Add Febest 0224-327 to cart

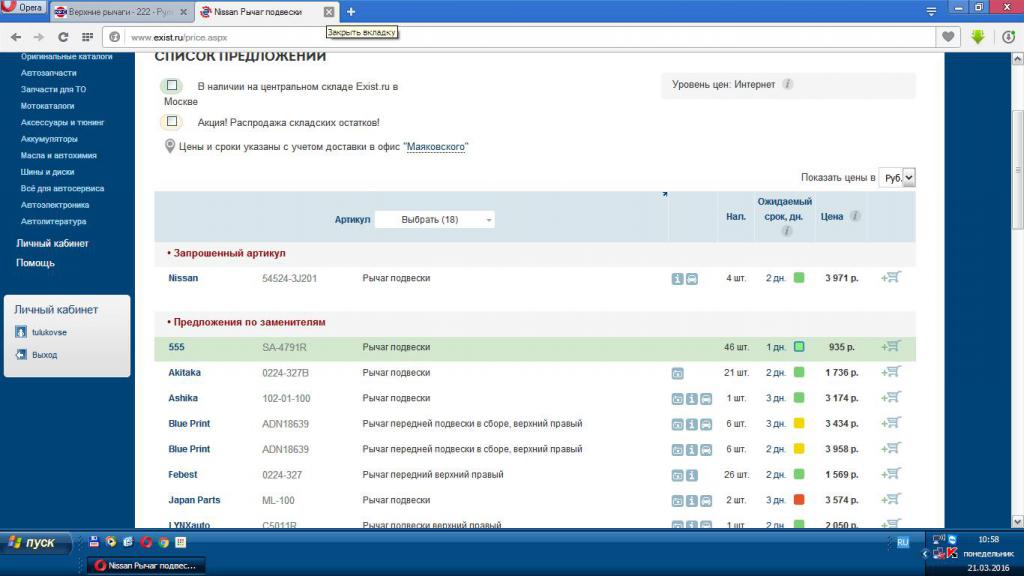(891, 474)
